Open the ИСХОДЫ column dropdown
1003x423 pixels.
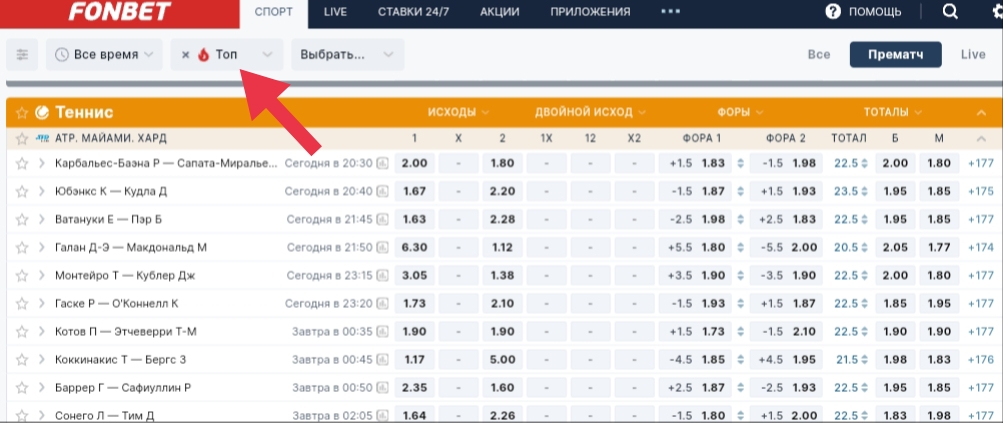point(457,112)
